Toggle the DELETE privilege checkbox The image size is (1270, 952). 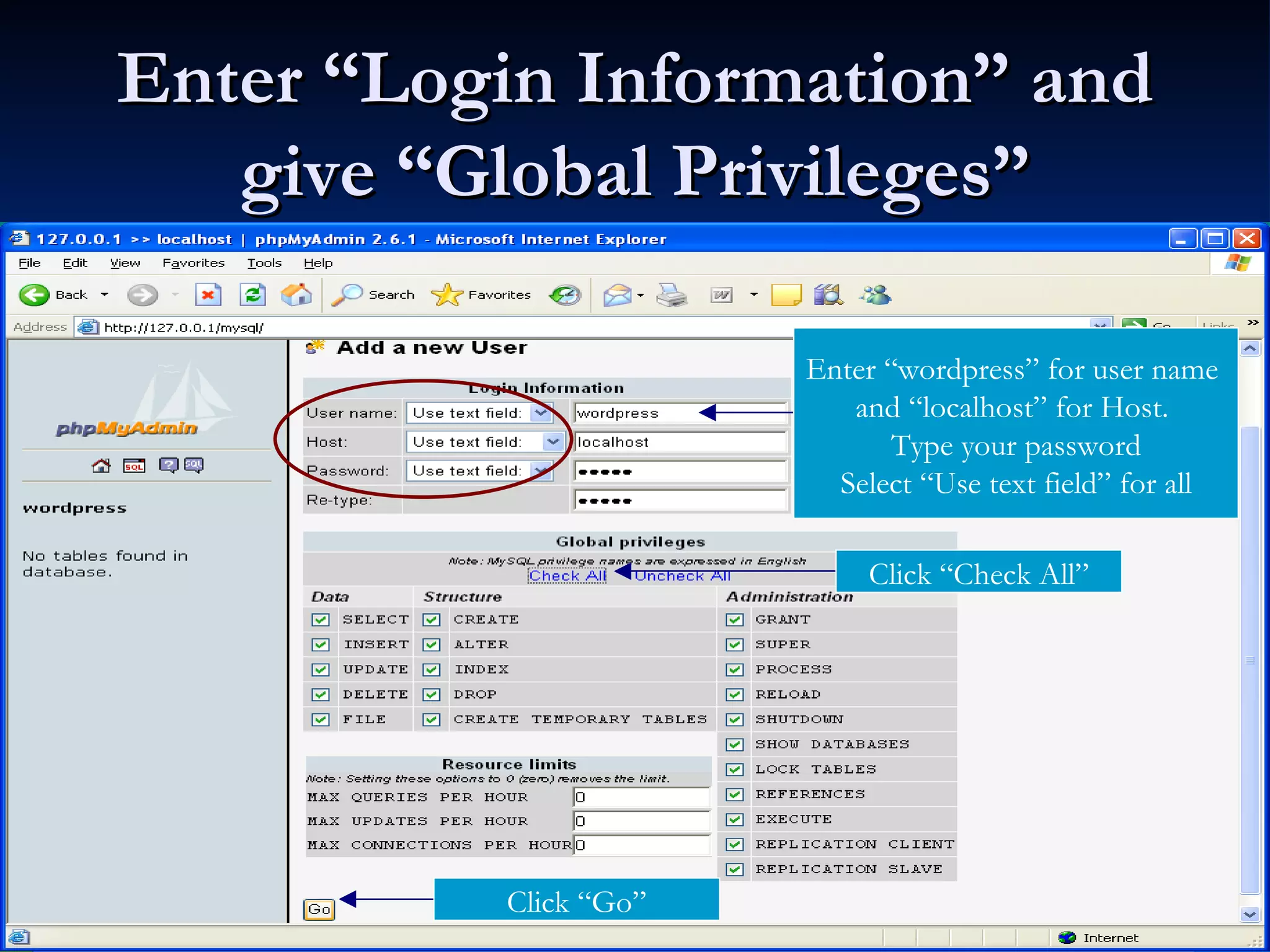[321, 695]
